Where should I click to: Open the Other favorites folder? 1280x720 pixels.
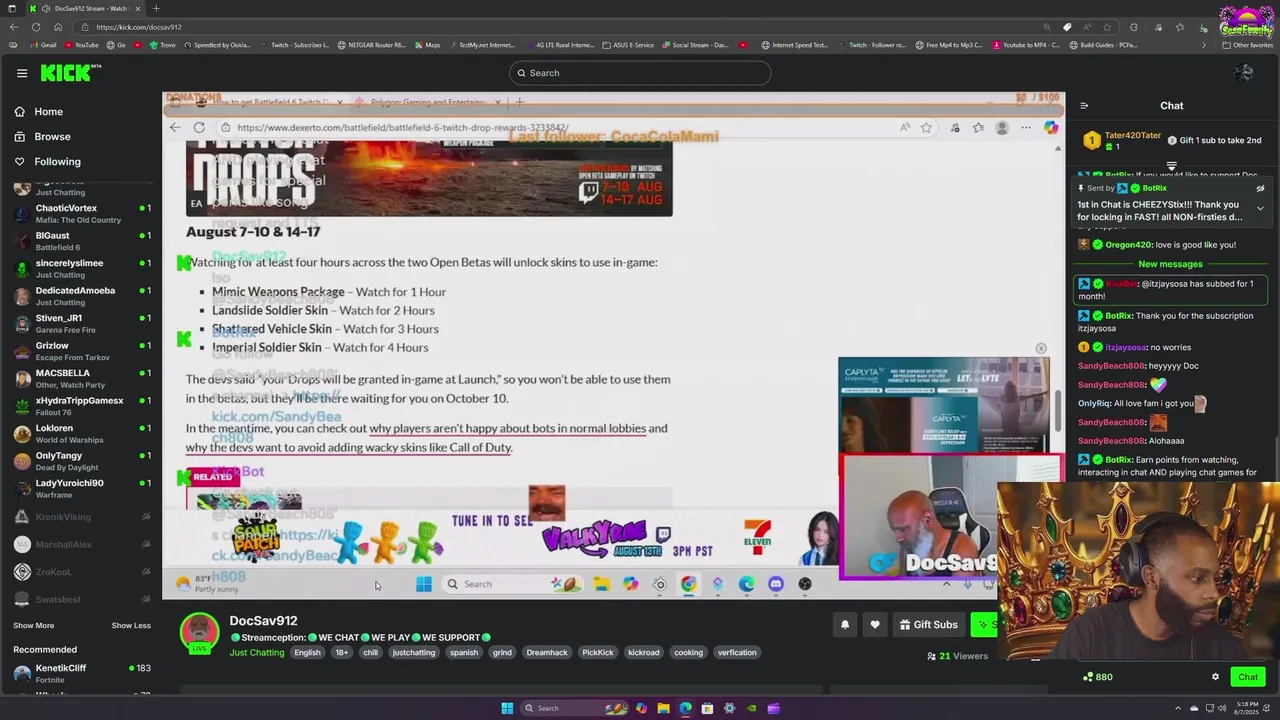pos(1248,45)
